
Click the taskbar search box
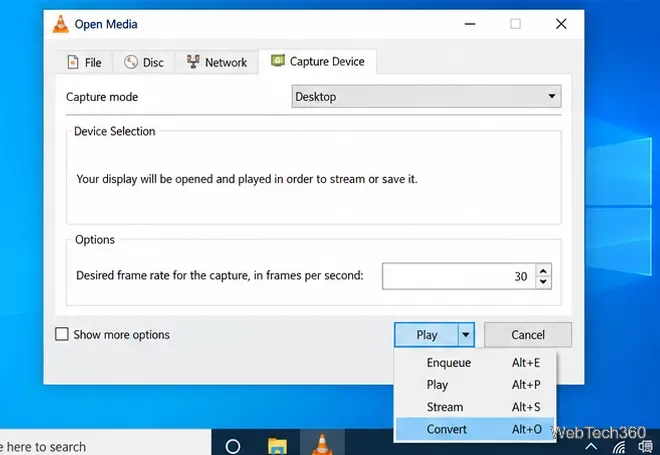[x=105, y=443]
